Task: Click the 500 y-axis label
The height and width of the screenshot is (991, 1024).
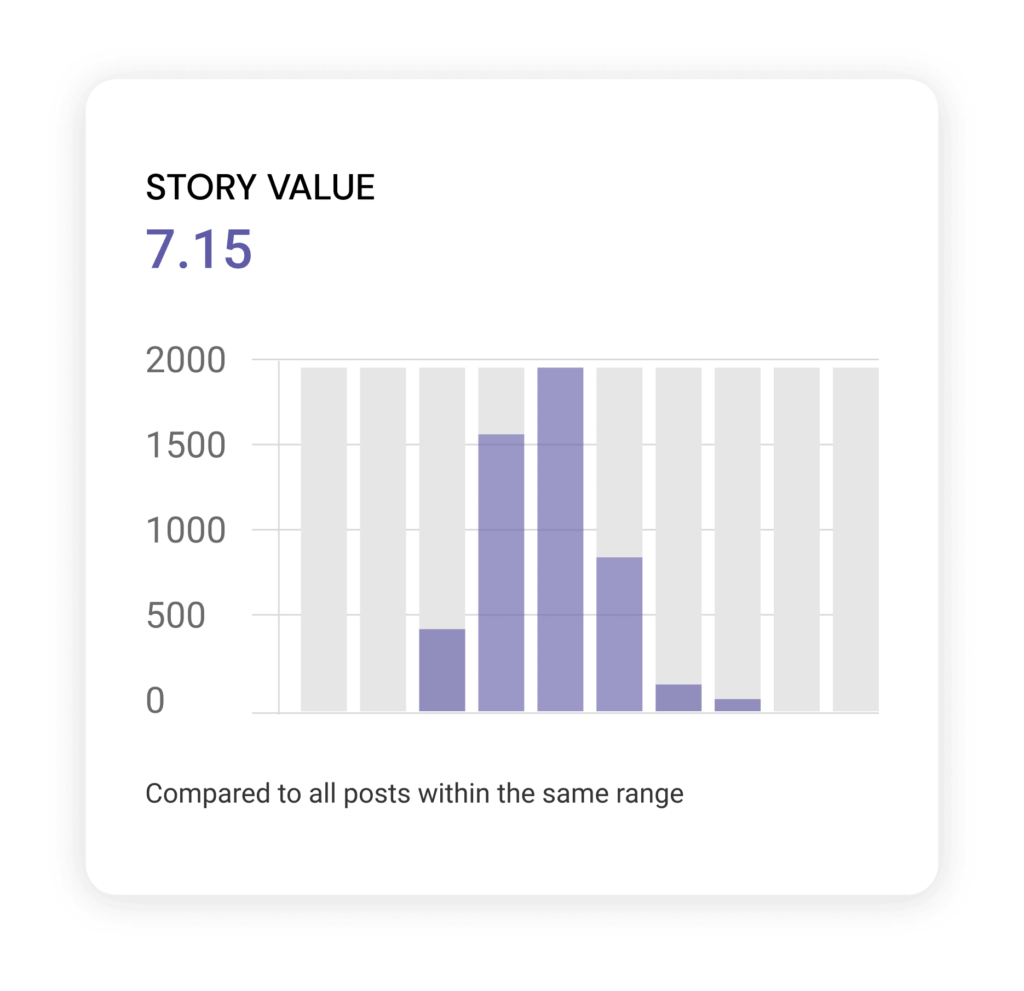Action: pyautogui.click(x=175, y=616)
